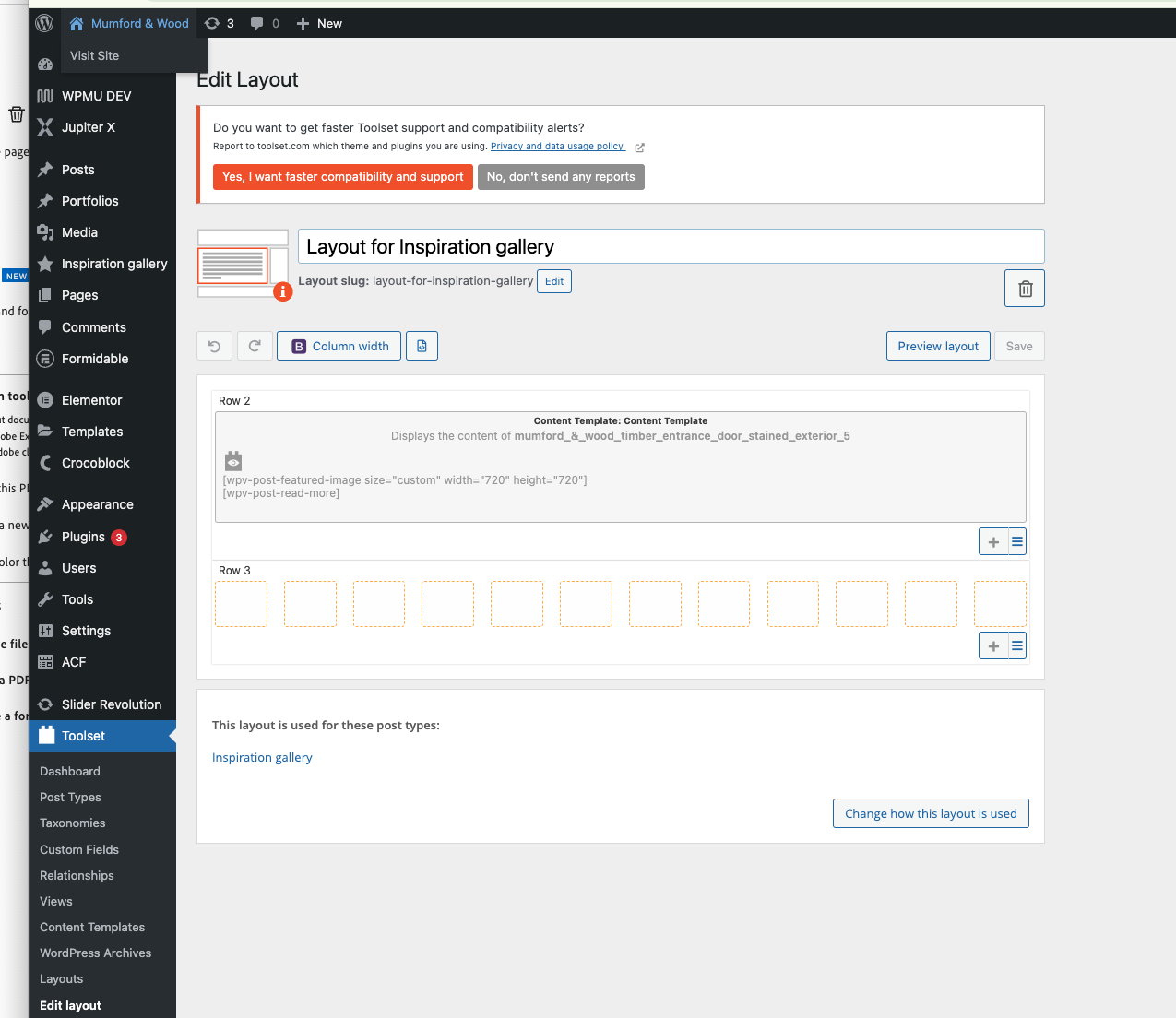
Task: Open the Inspiration gallery post type link
Action: coord(262,758)
